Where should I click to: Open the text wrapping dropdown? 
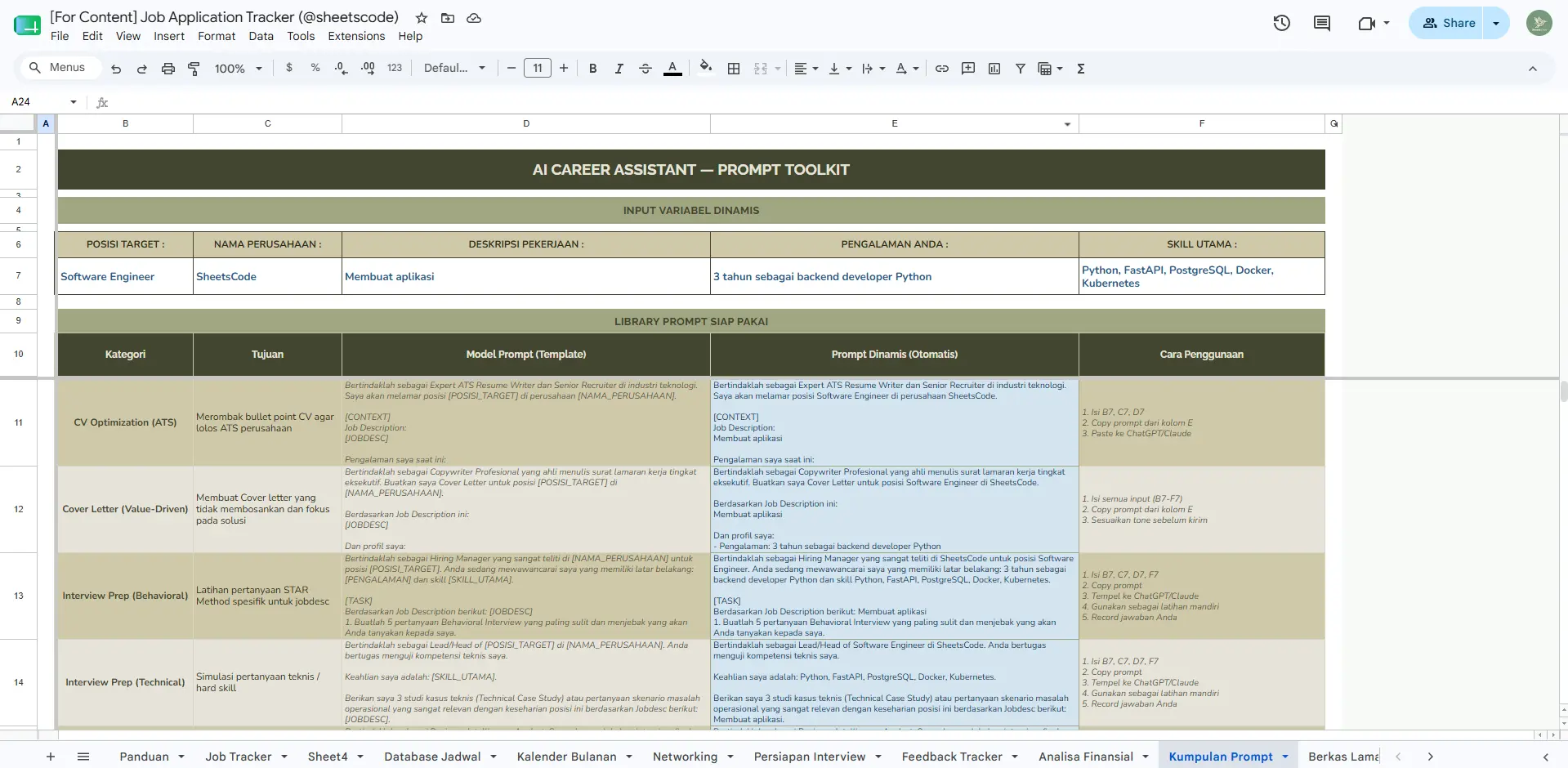click(873, 69)
